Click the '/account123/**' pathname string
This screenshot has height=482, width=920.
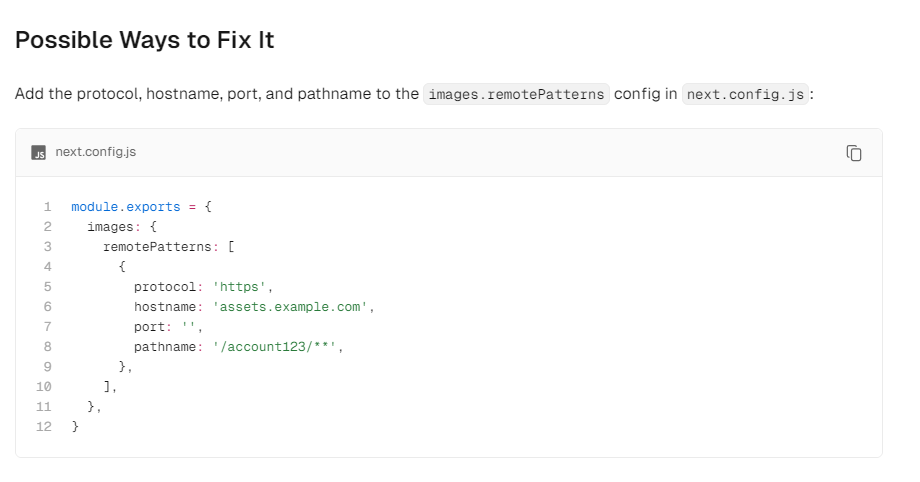point(275,346)
